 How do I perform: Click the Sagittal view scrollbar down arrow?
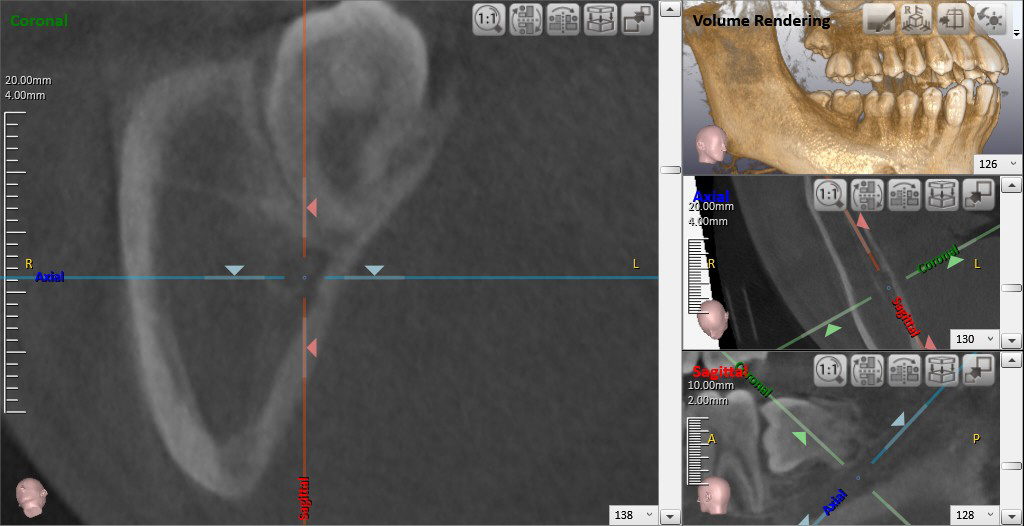coord(1012,516)
